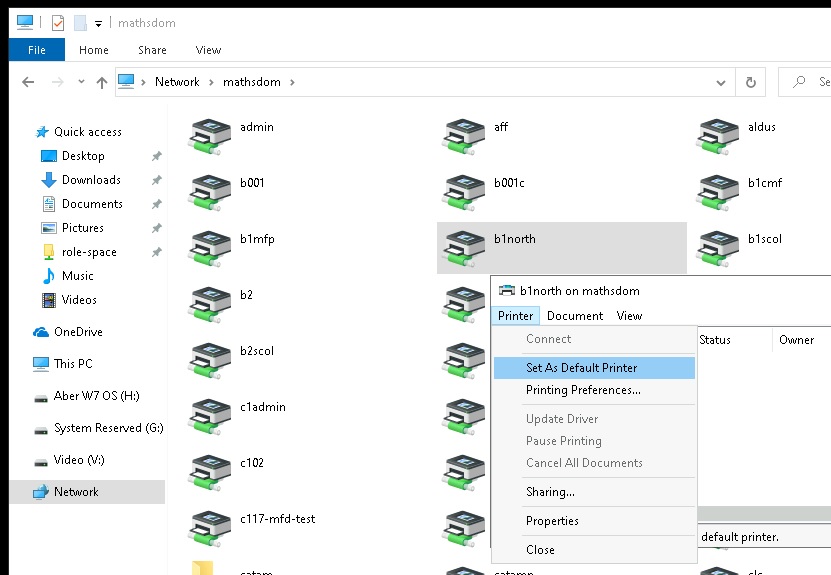
Task: Select the admin printer icon
Action: click(x=211, y=135)
